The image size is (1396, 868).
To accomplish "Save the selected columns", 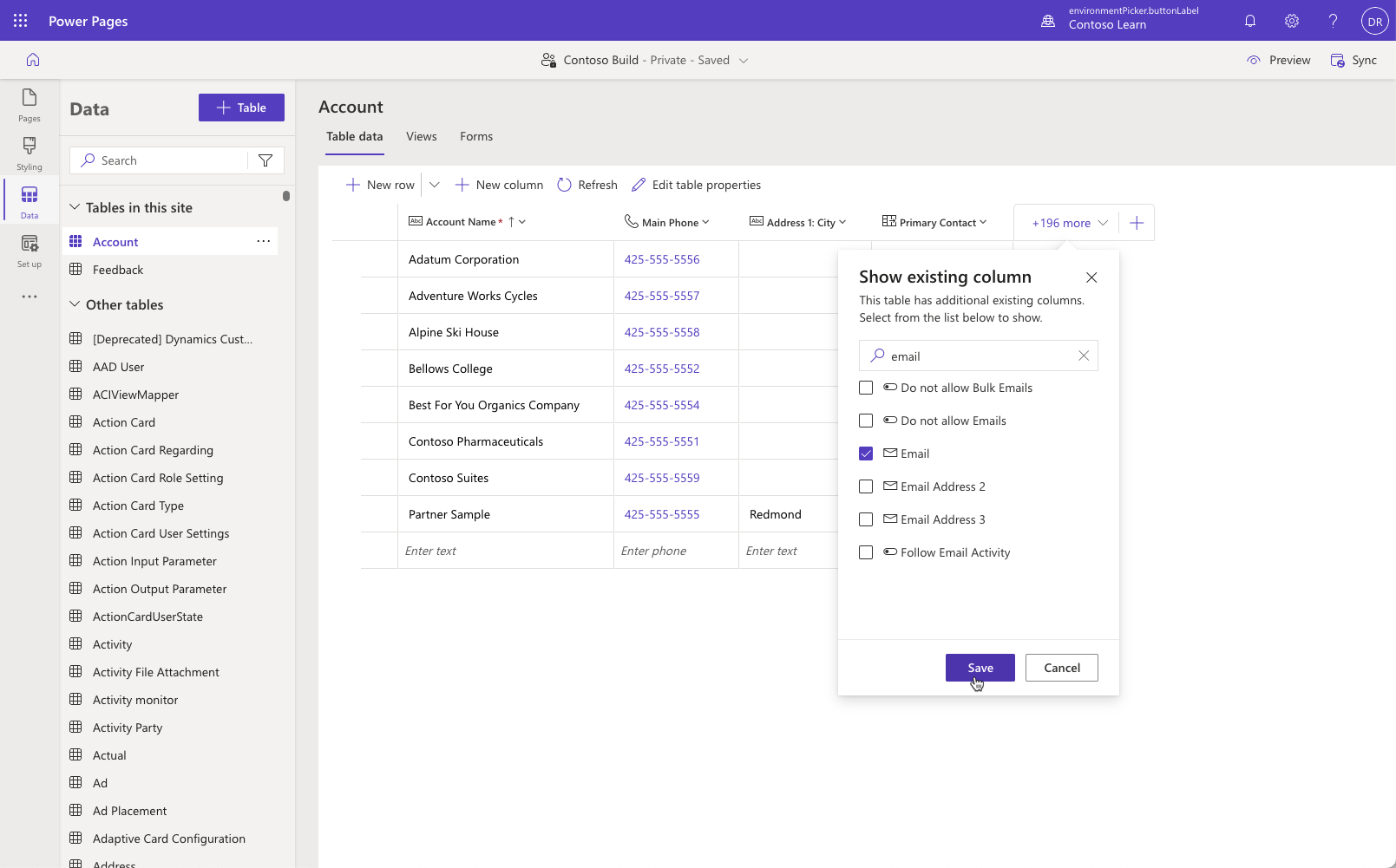I will click(979, 667).
